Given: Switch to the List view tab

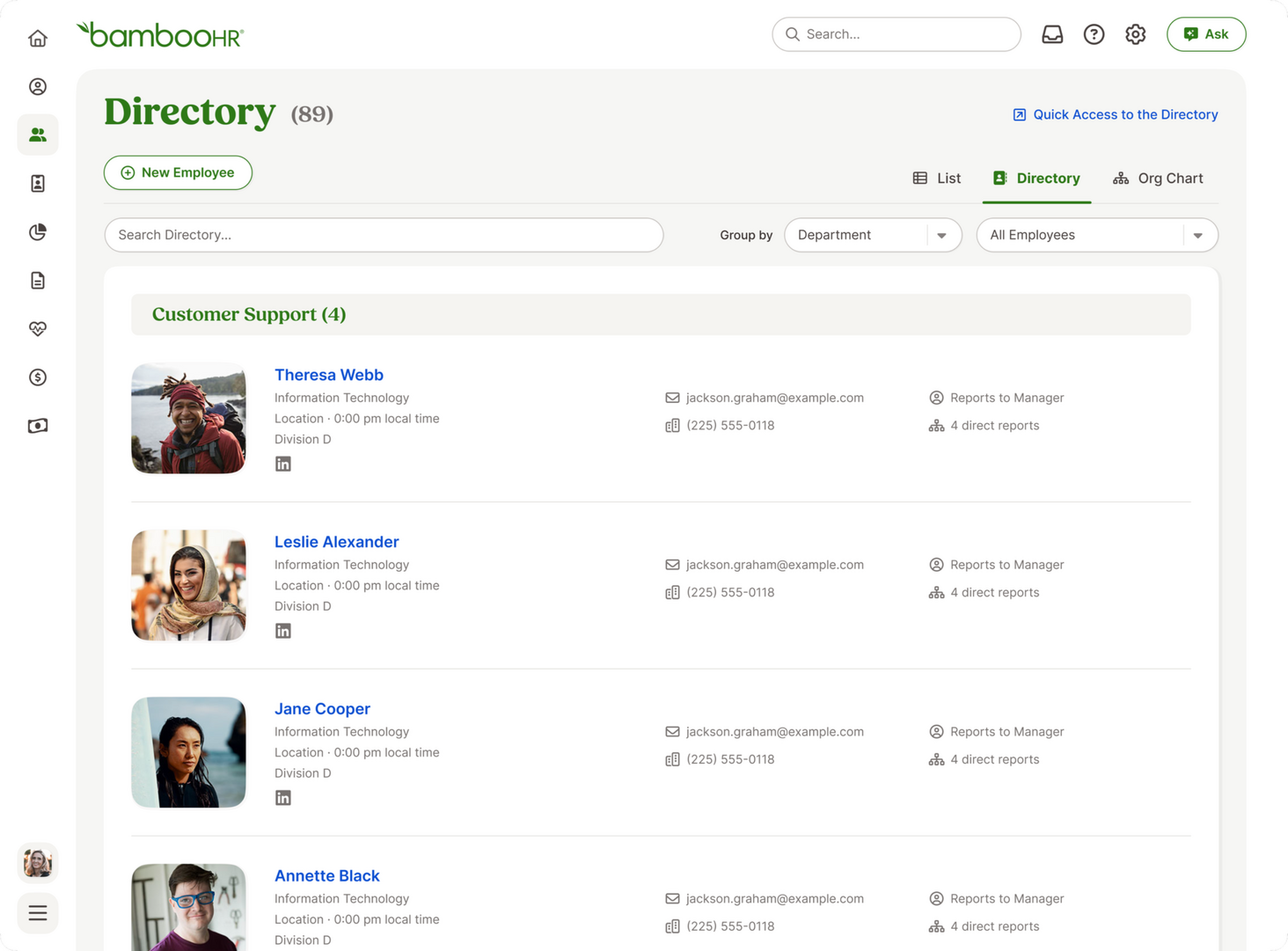Looking at the screenshot, I should [x=936, y=178].
